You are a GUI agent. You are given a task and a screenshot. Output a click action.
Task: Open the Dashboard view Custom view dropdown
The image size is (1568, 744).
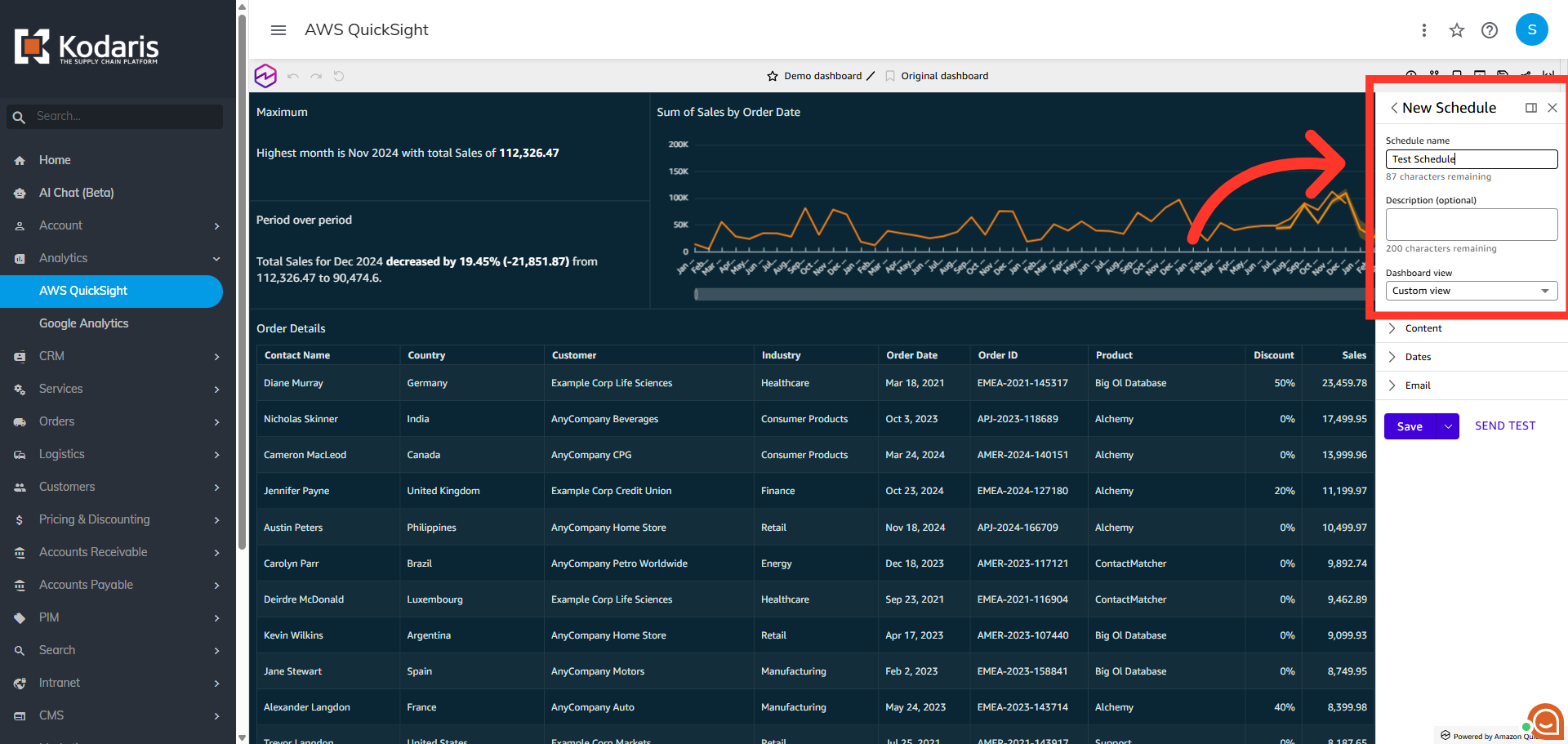point(1472,291)
